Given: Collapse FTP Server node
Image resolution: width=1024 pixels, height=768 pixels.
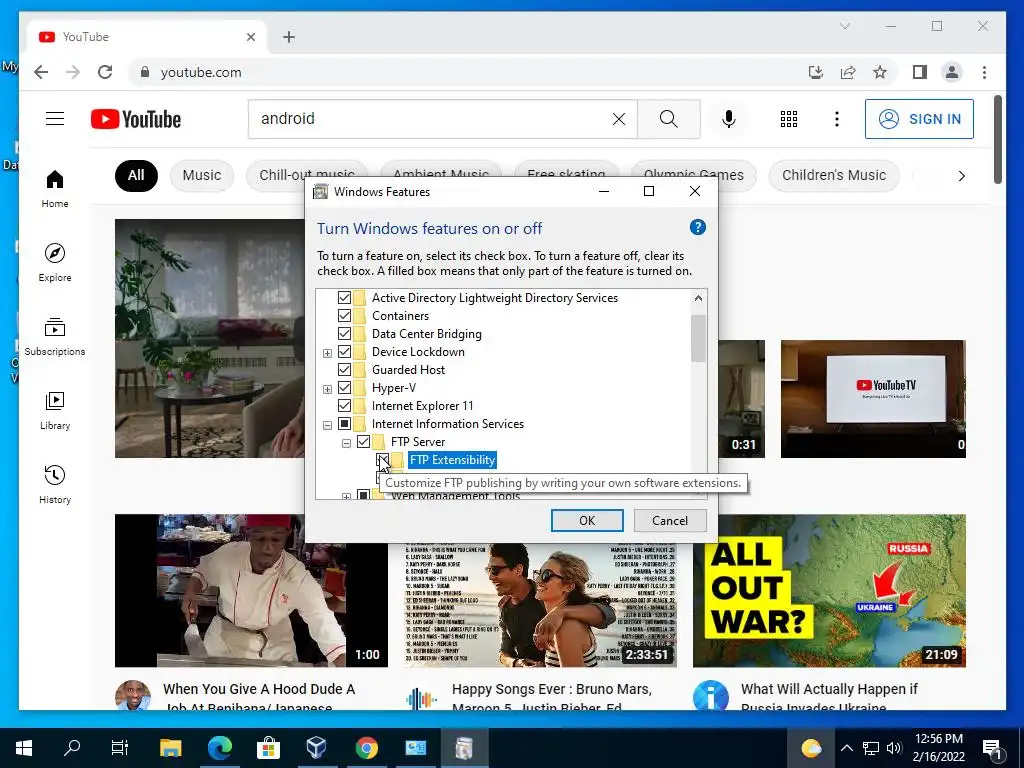Looking at the screenshot, I should coord(346,444).
